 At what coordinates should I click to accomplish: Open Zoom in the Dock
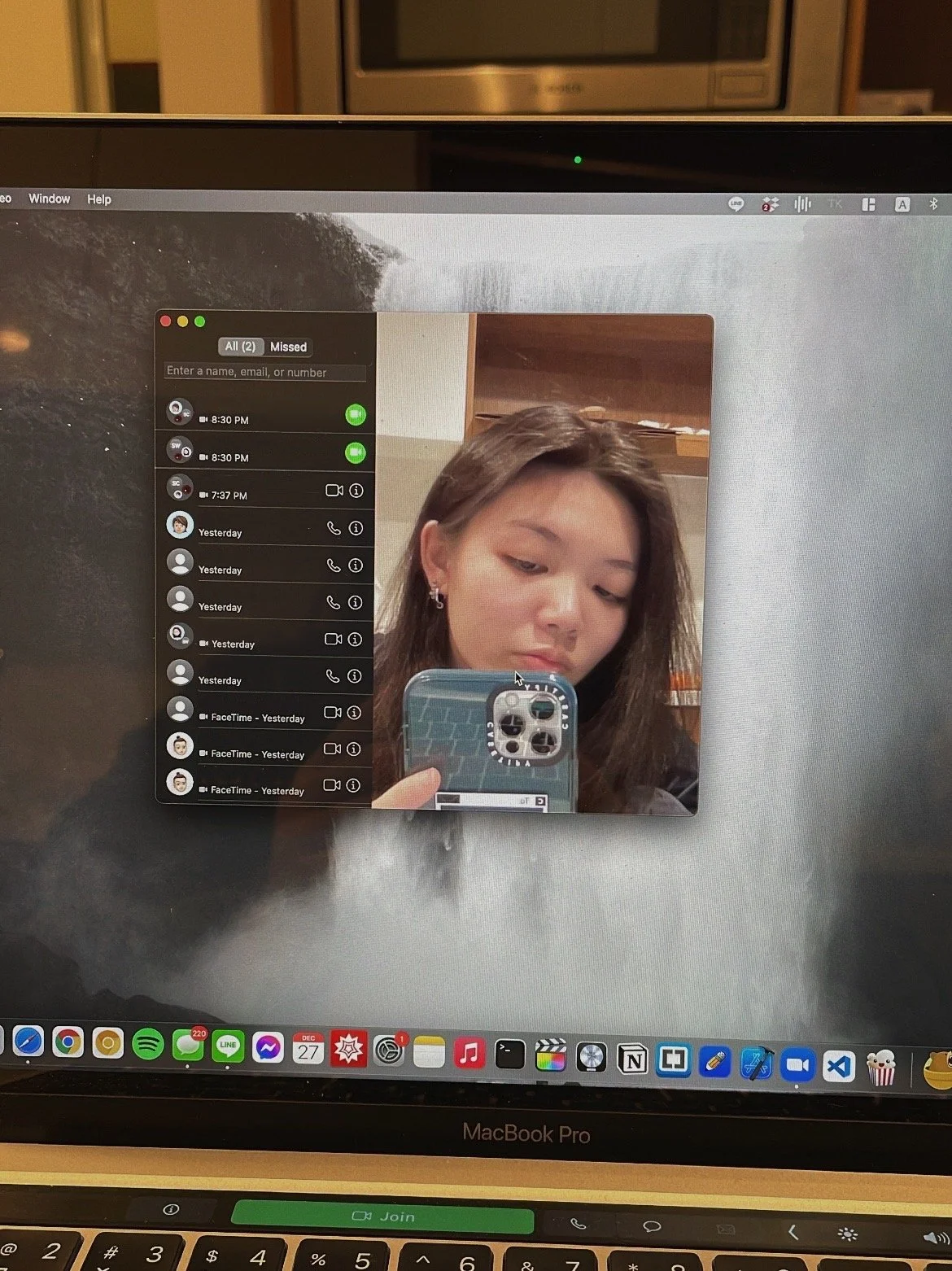[798, 1065]
